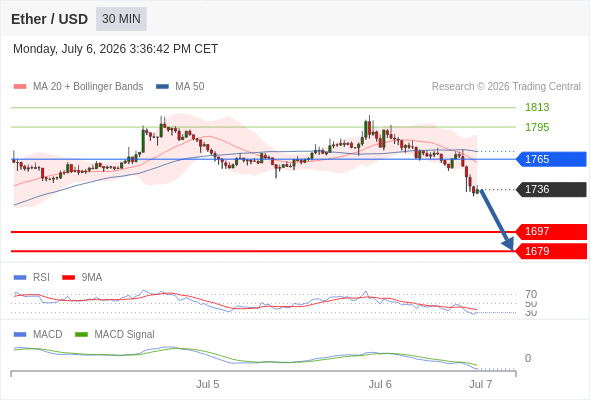Click the MA 50 legend swatch
The height and width of the screenshot is (400, 590).
(162, 87)
